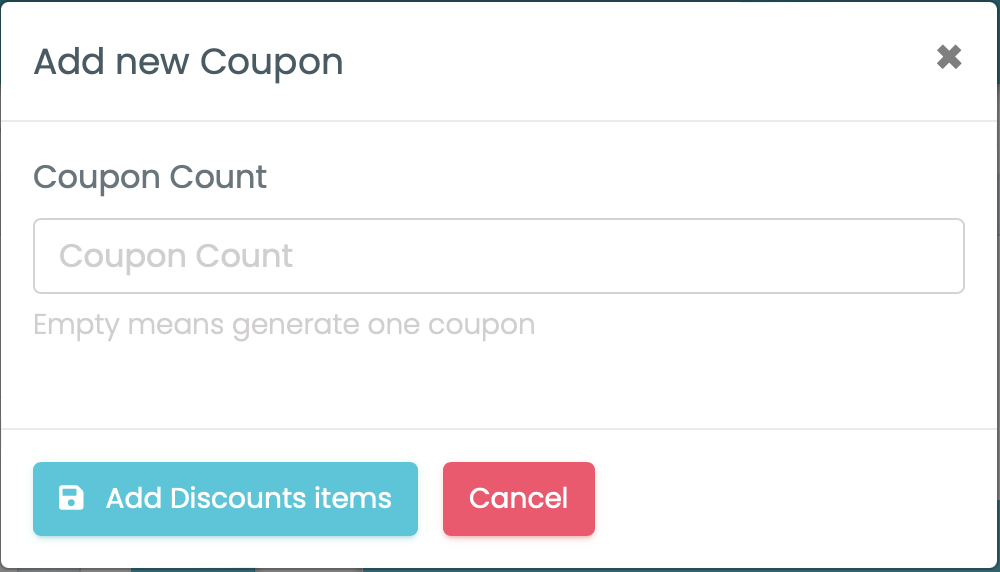Dismiss the modal using the X icon
Image resolution: width=1000 pixels, height=572 pixels.
948,58
